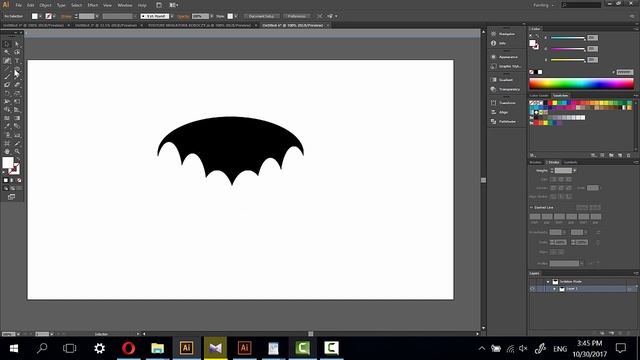The width and height of the screenshot is (640, 360).
Task: Select the Hand tool
Action: [x=7, y=151]
